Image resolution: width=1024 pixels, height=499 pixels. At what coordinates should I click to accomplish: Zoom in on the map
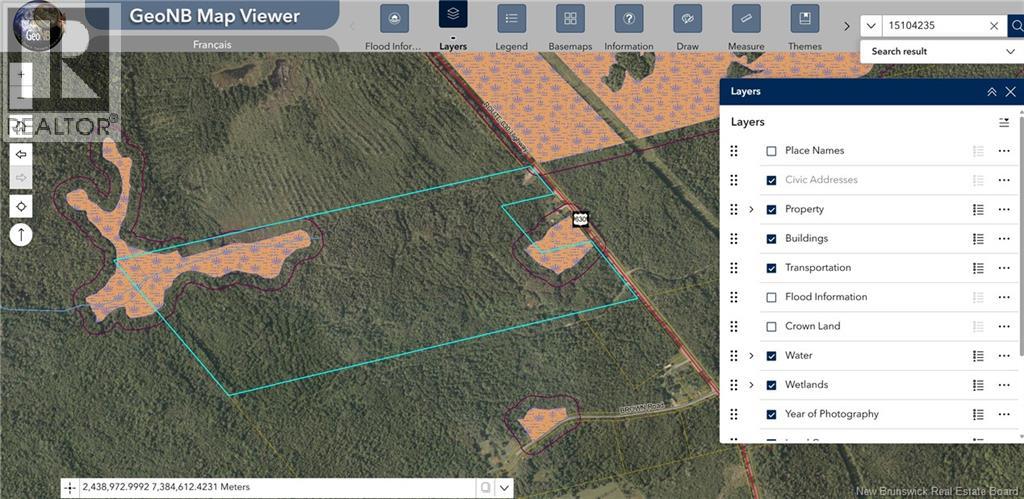pyautogui.click(x=21, y=74)
